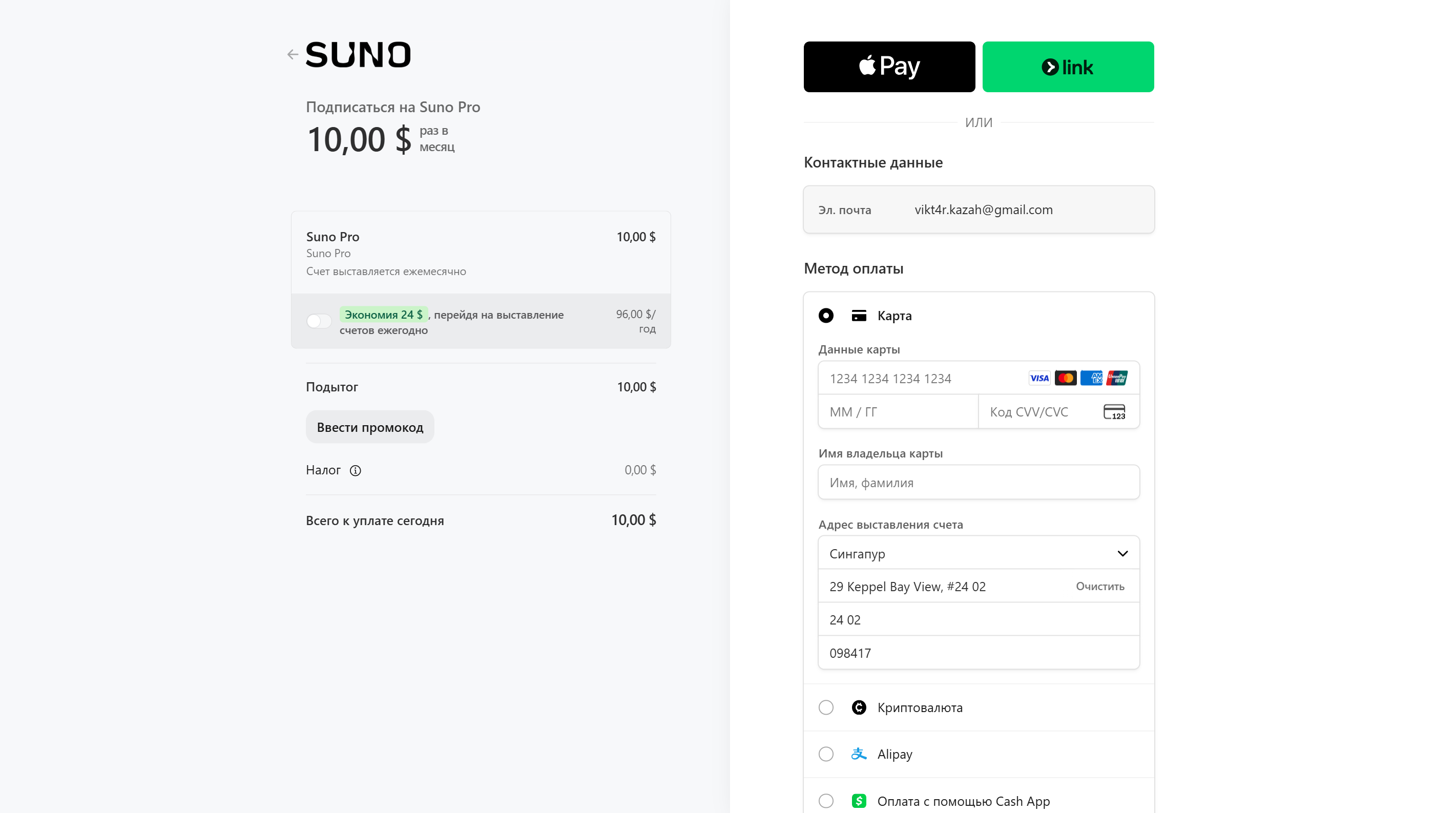Screen dimensions: 1456x813
Task: Click the American Express logo
Action: (x=1091, y=378)
